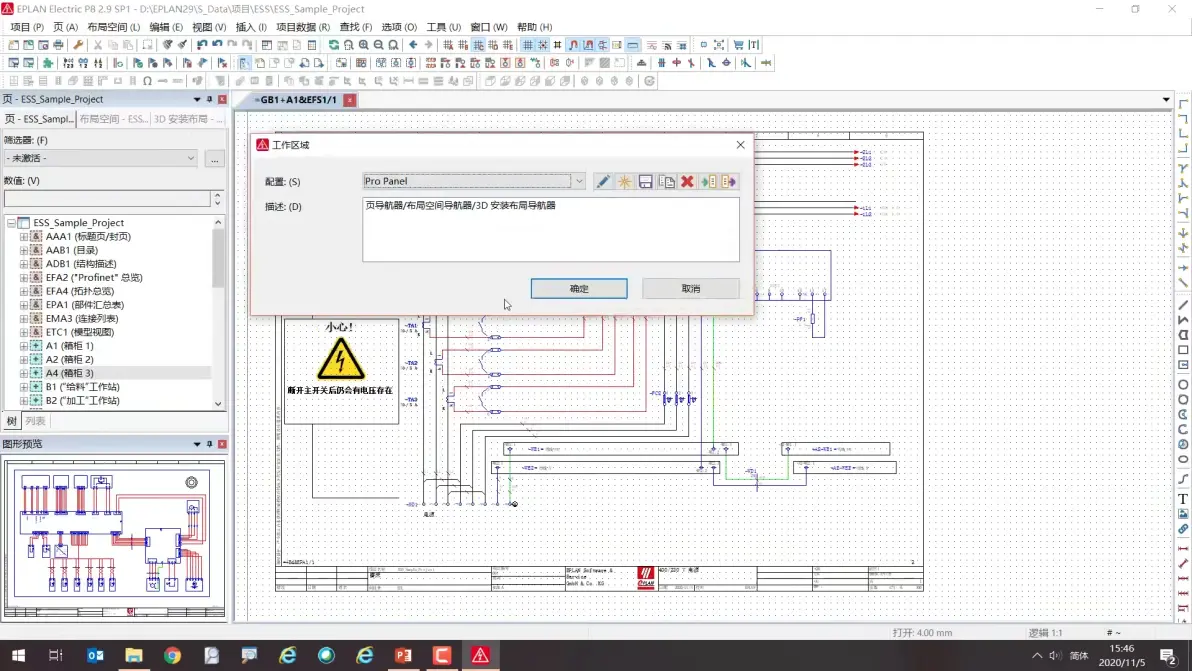The width and height of the screenshot is (1192, 671).
Task: Click the graphical preview thumbnail
Action: [114, 539]
